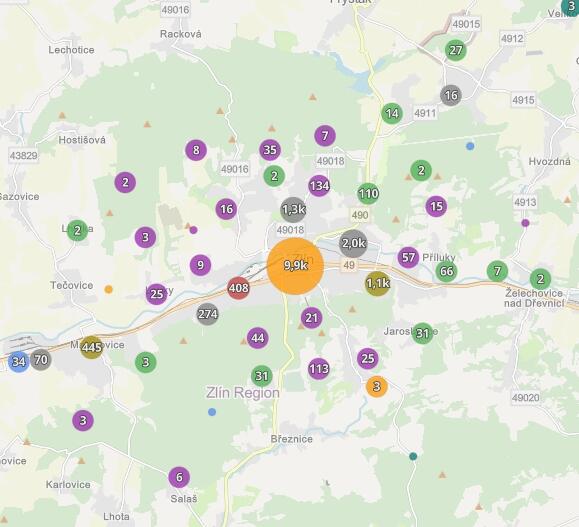The image size is (579, 527).
Task: Click the 490 road number label
Action: coord(360,215)
